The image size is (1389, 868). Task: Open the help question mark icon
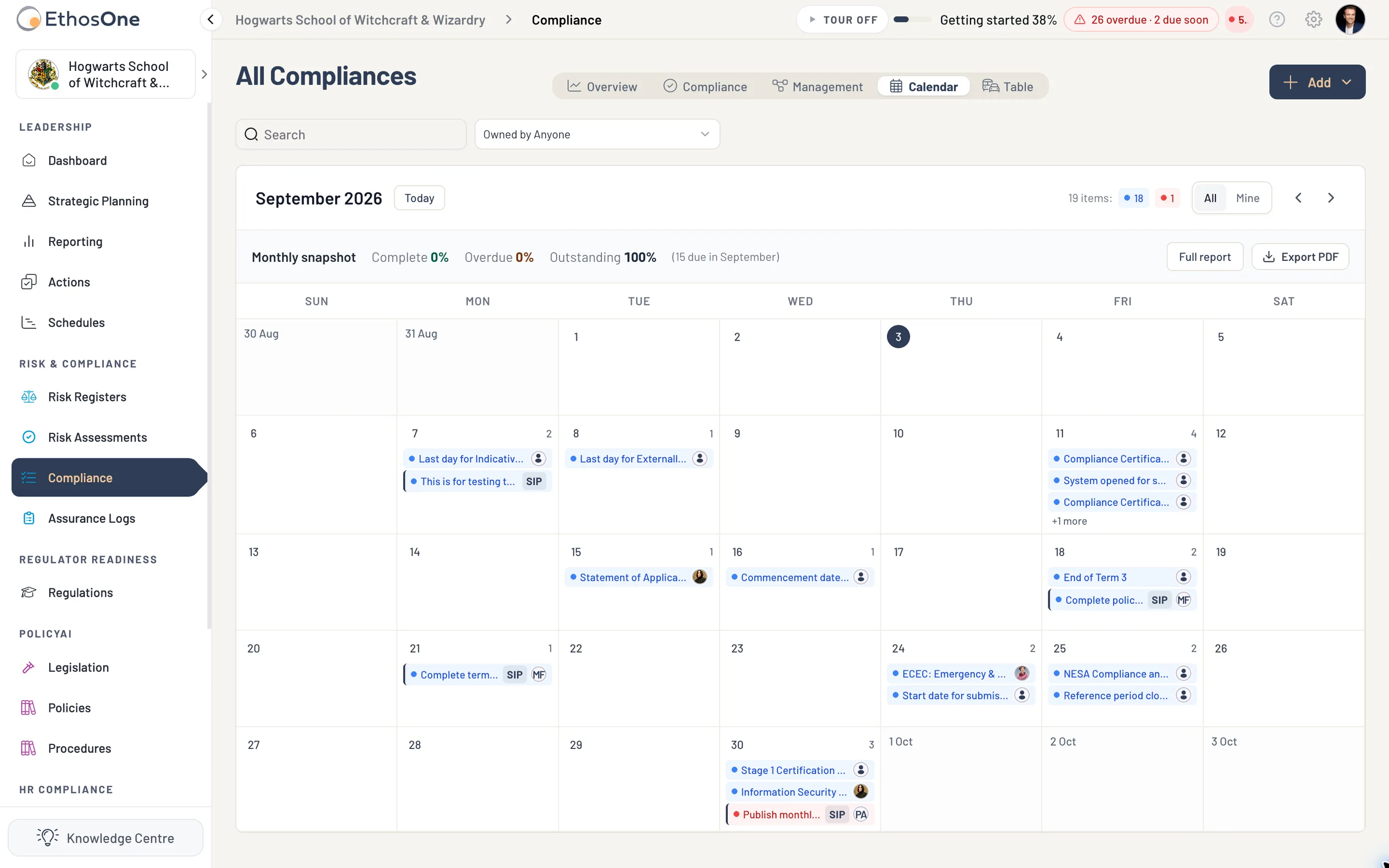coord(1276,19)
